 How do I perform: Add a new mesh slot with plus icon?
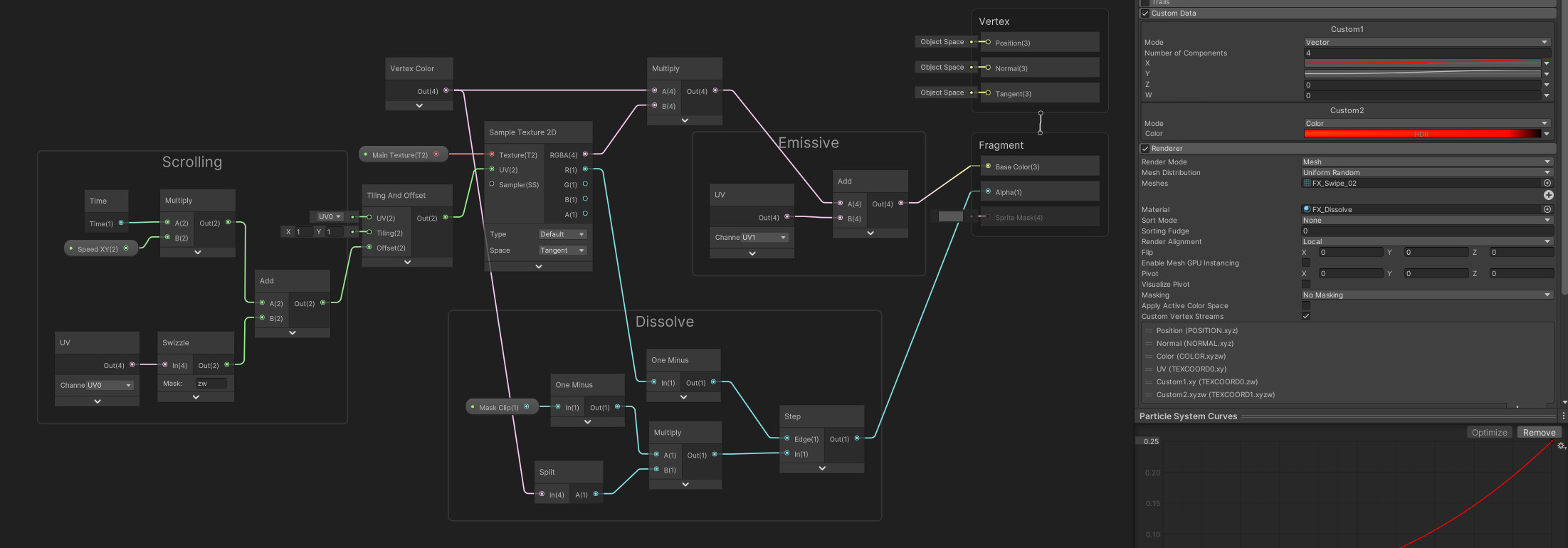click(1548, 195)
